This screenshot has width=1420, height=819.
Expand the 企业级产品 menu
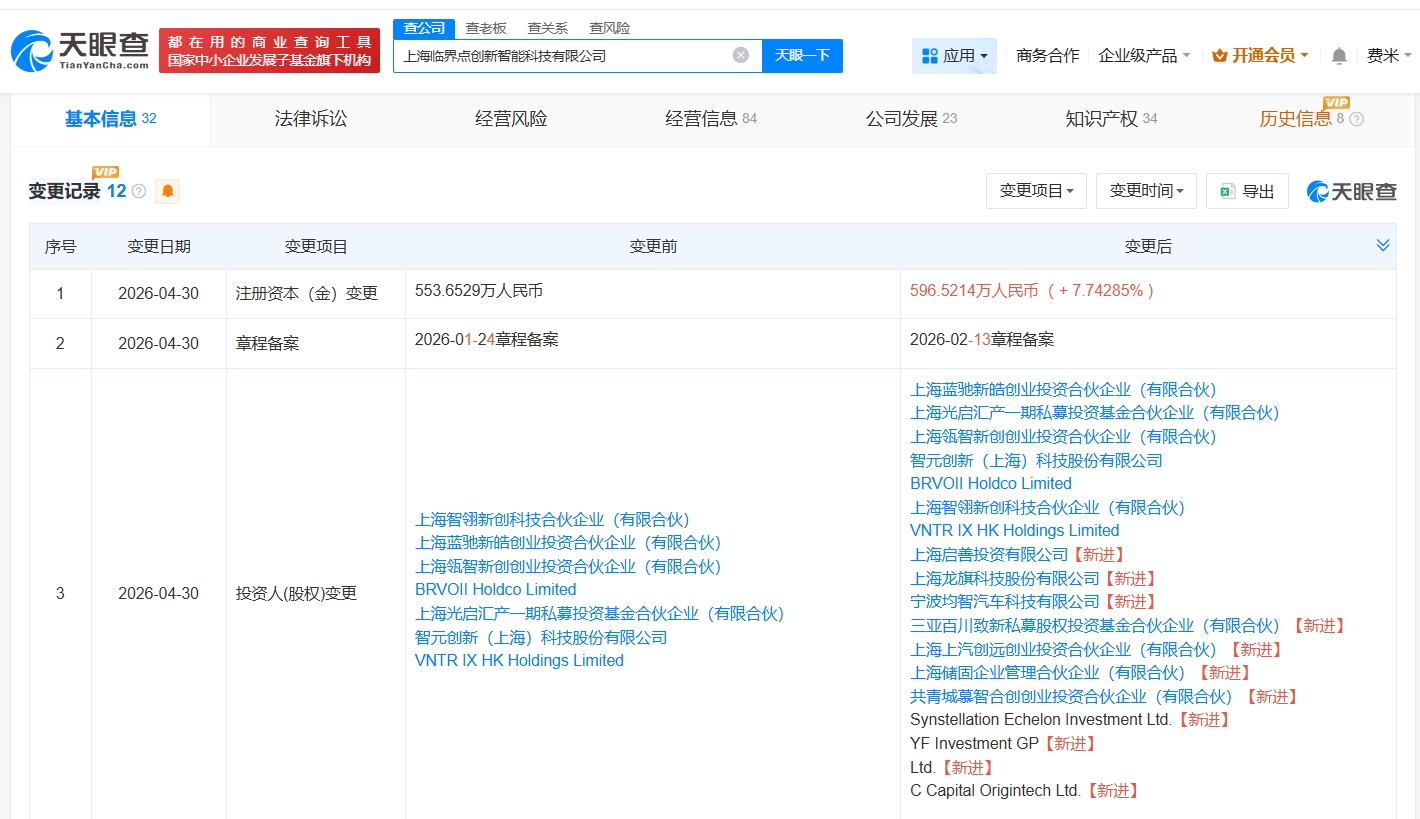1144,56
